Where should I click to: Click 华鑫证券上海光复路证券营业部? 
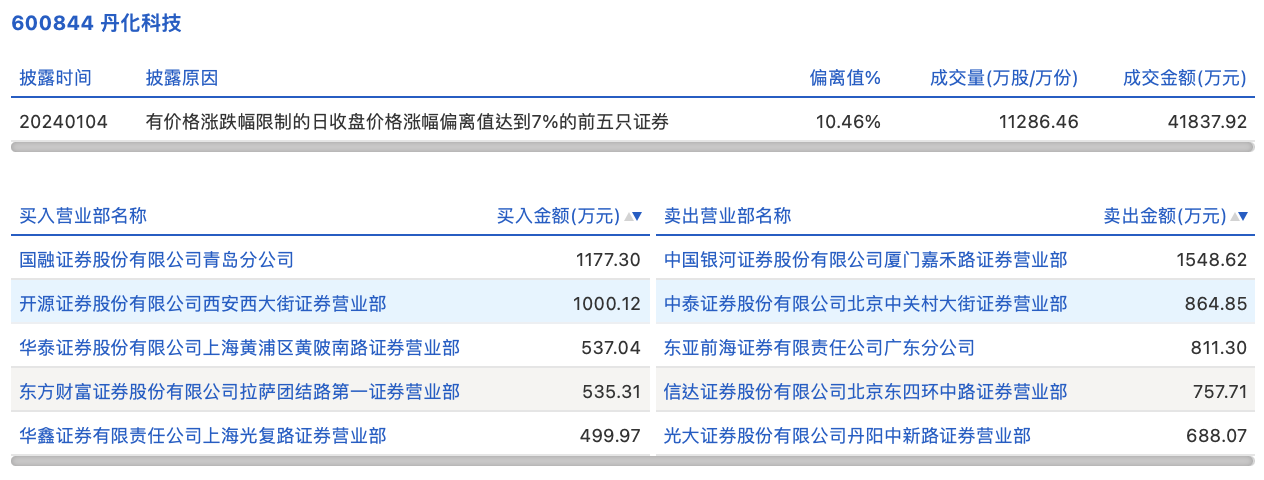(x=203, y=436)
